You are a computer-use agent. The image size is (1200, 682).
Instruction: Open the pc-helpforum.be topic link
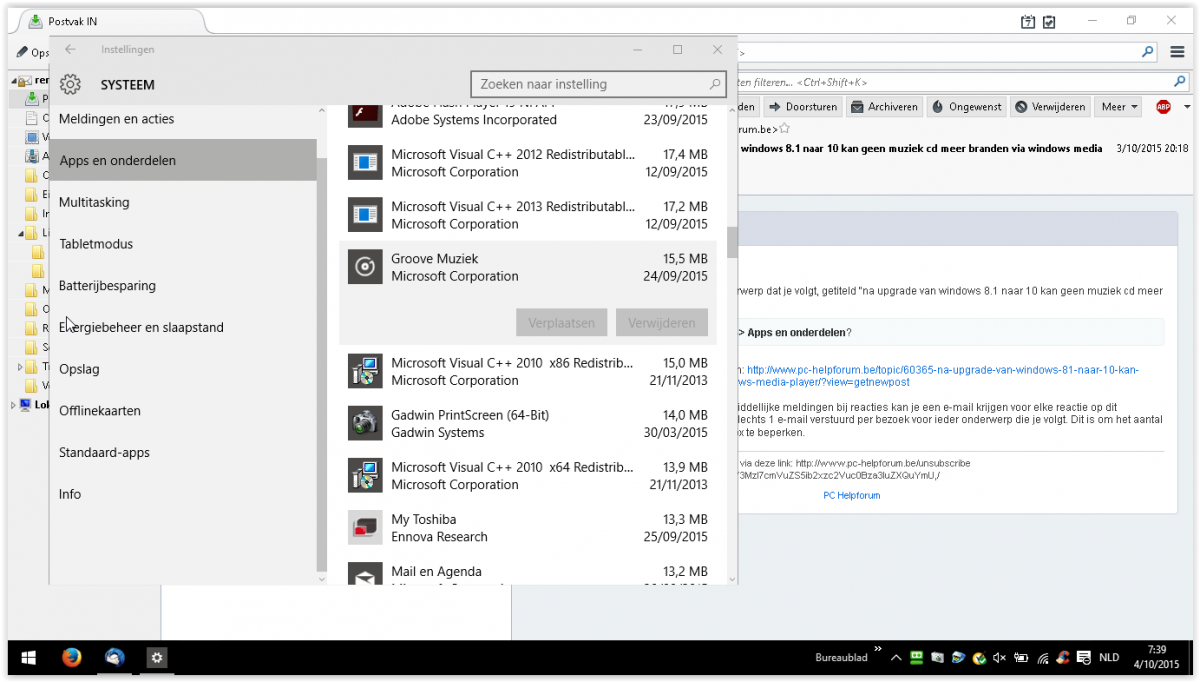point(942,376)
